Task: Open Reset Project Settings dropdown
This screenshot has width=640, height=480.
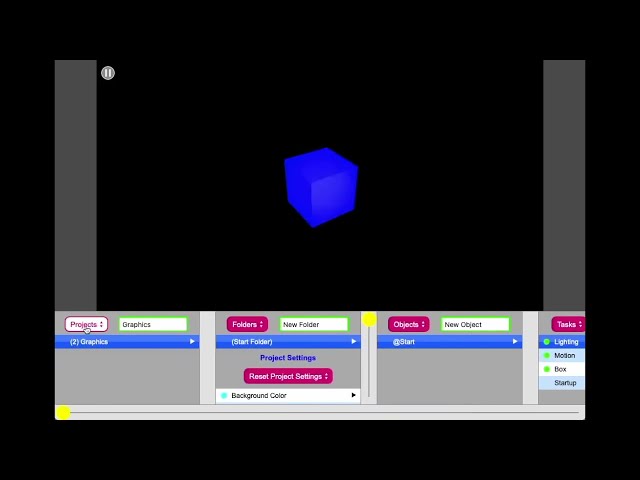Action: [288, 376]
